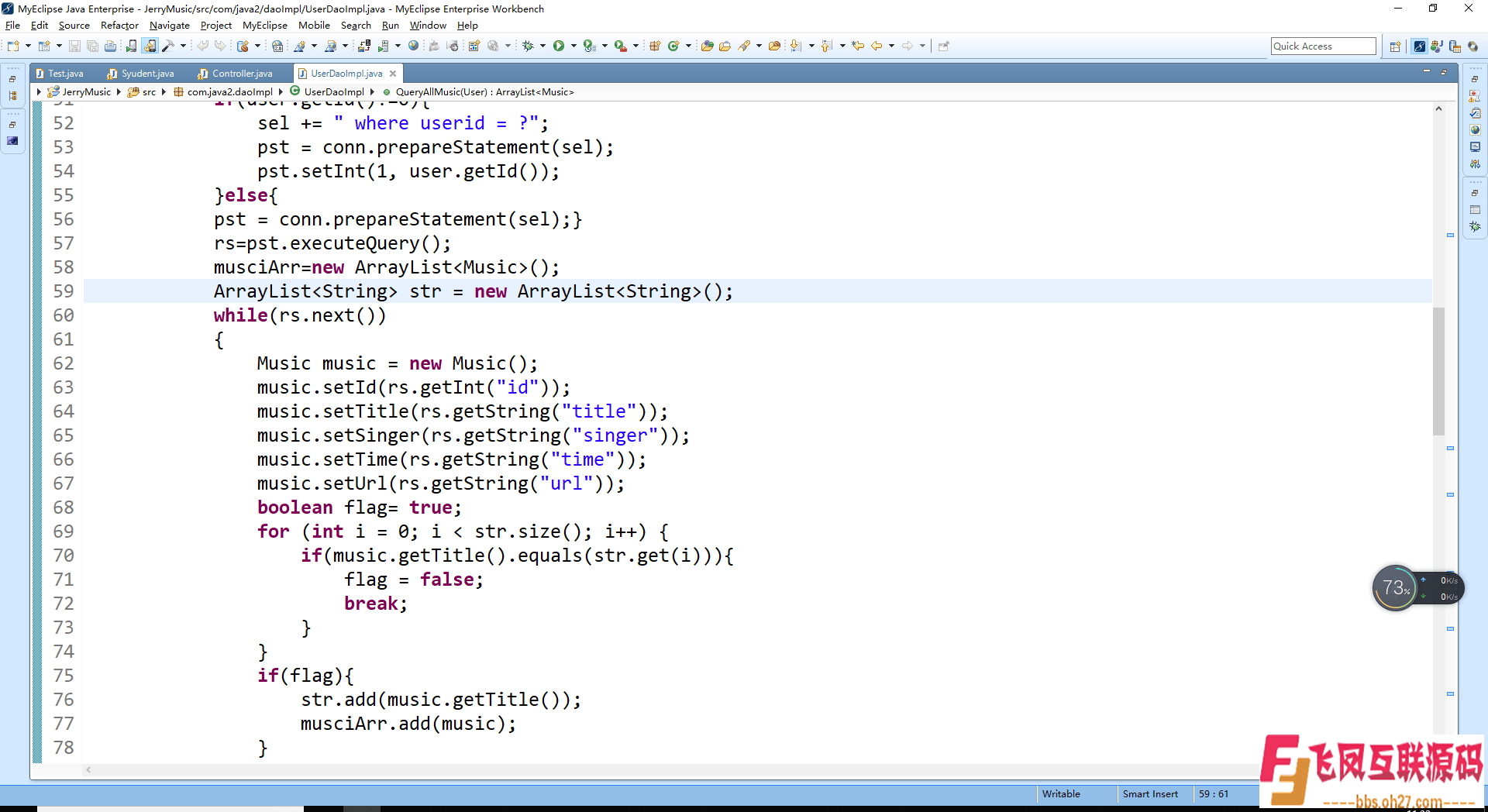This screenshot has height=812, width=1488.
Task: Click the Undo arrow icon
Action: [x=203, y=46]
